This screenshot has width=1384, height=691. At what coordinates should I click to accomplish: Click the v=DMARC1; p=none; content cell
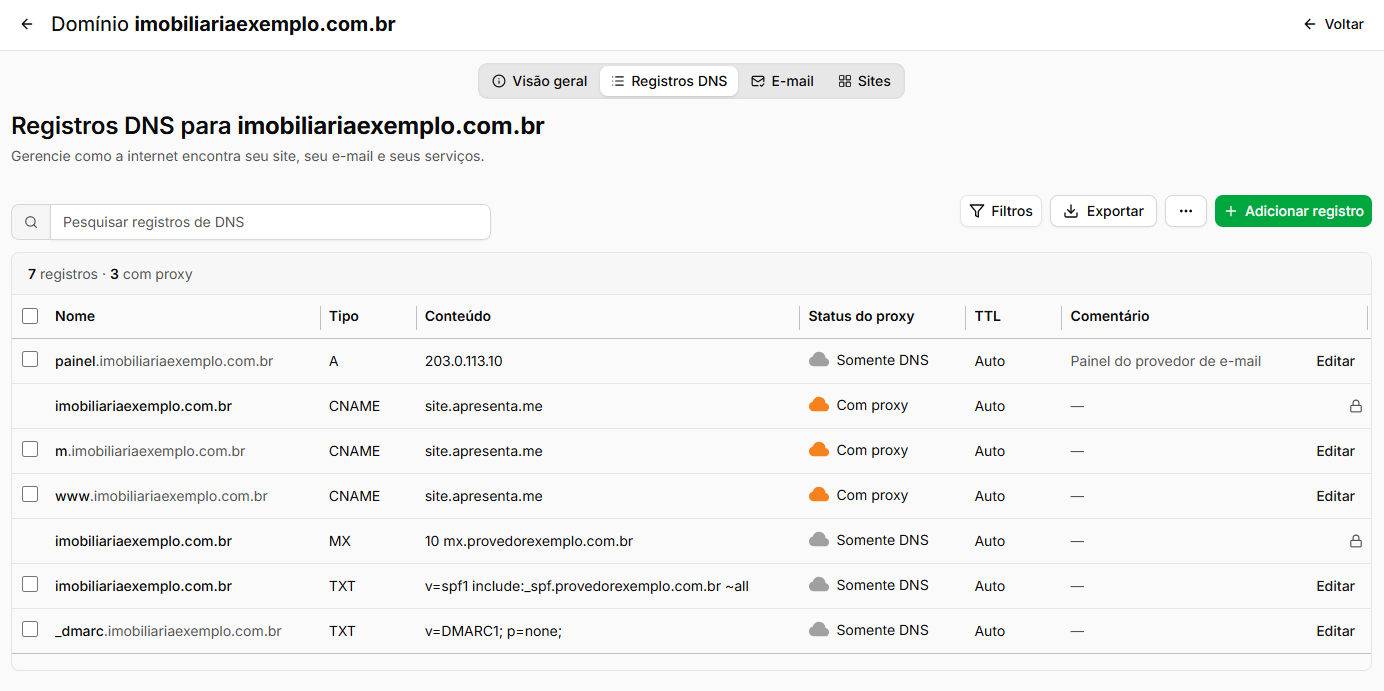tap(494, 631)
